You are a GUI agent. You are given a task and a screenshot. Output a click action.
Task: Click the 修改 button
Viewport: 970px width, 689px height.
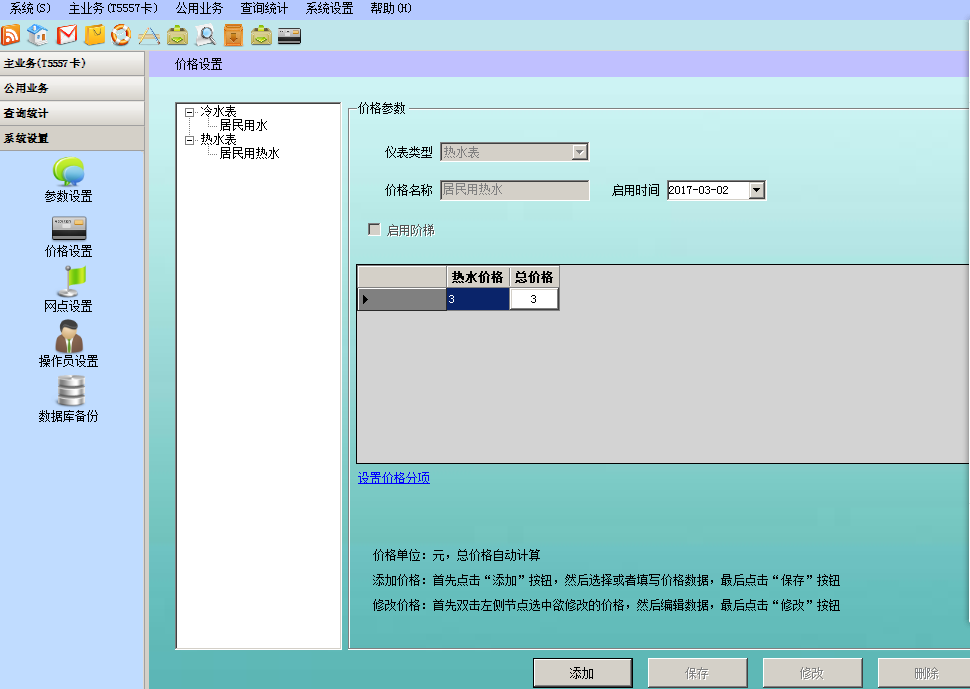(x=812, y=673)
